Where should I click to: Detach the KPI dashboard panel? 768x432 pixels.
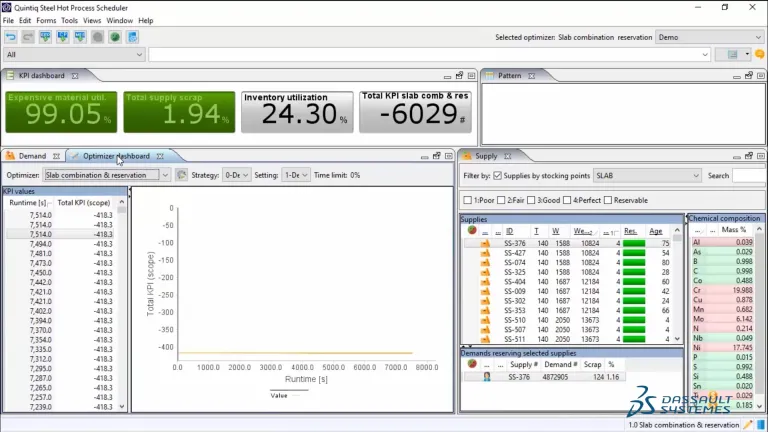pos(459,75)
